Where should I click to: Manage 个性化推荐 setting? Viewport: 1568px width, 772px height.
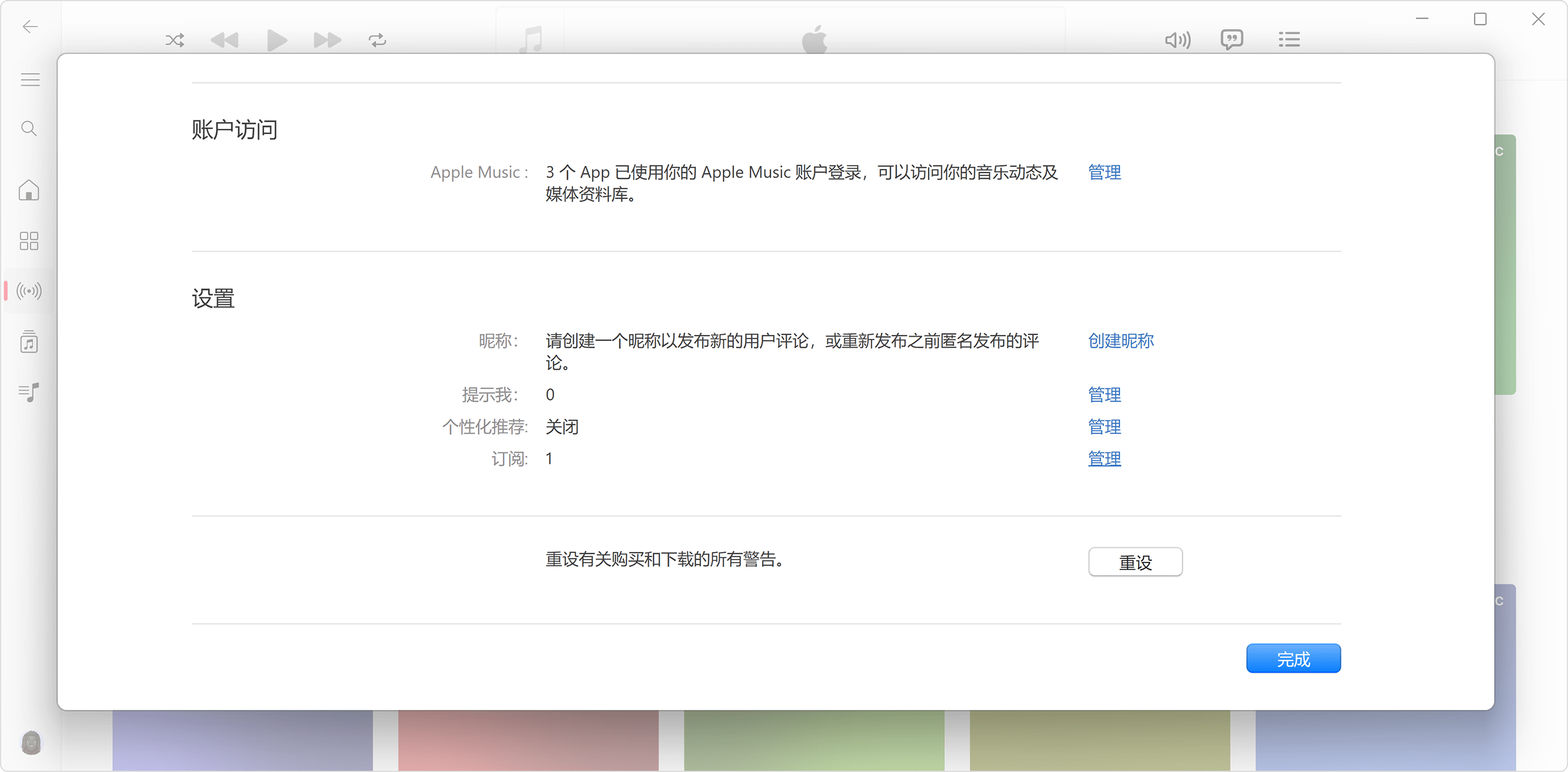point(1104,427)
